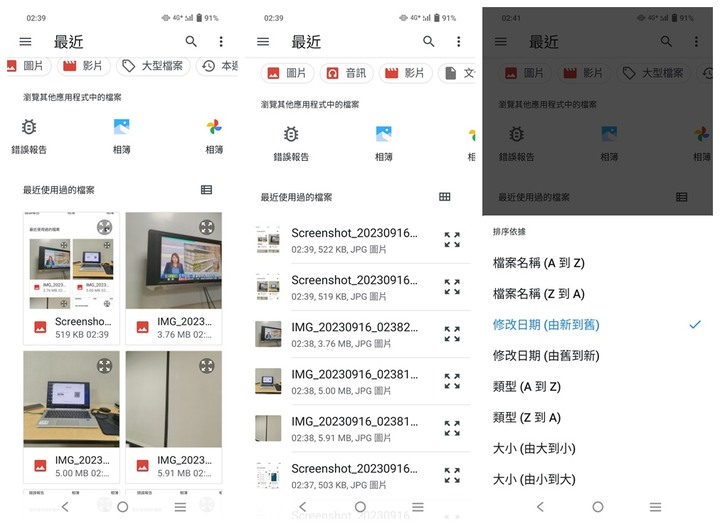Filter by 大型檔案 chip in left screen
The width and height of the screenshot is (720, 526).
[153, 66]
